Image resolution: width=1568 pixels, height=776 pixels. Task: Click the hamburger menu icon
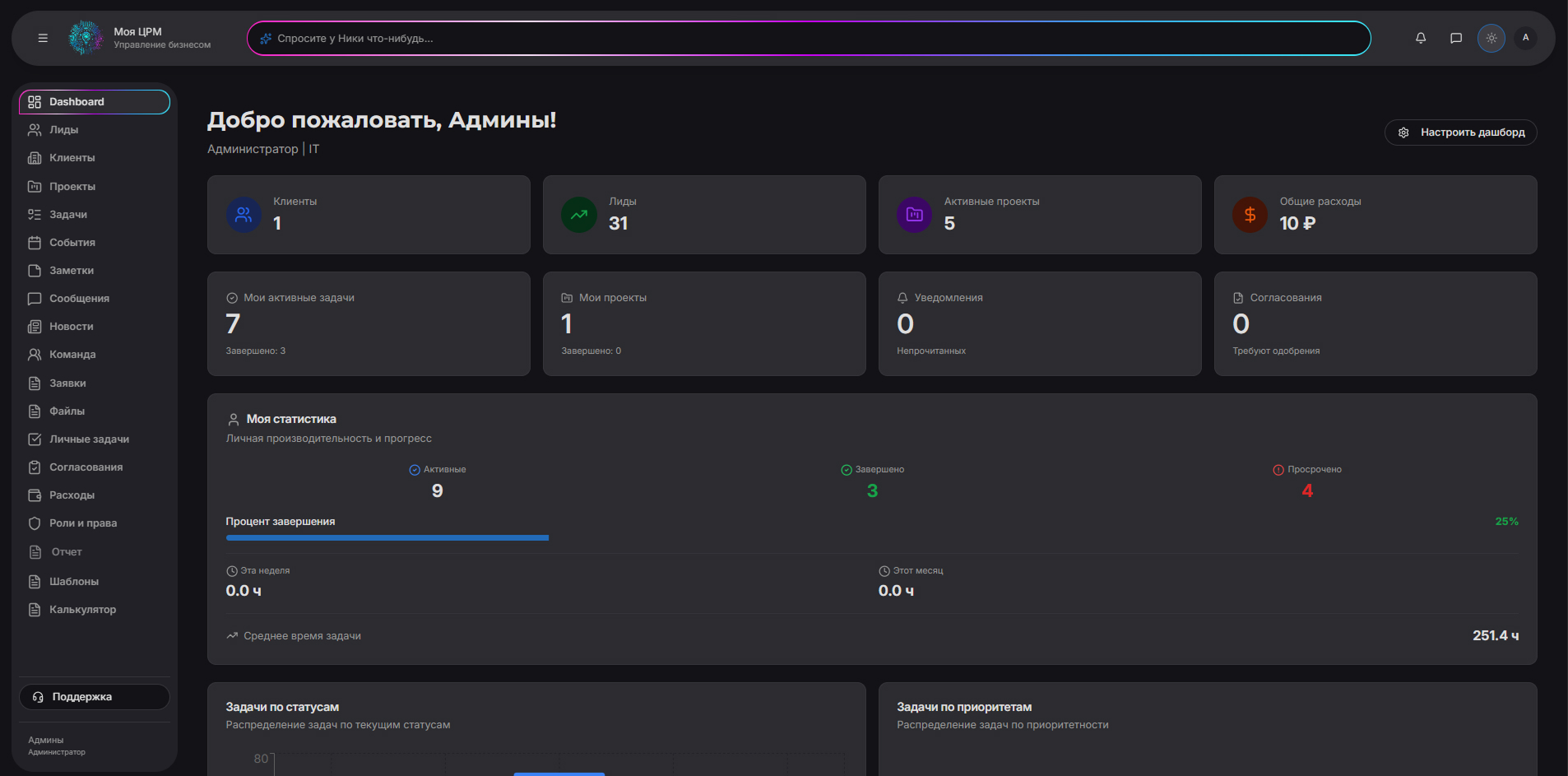coord(43,38)
